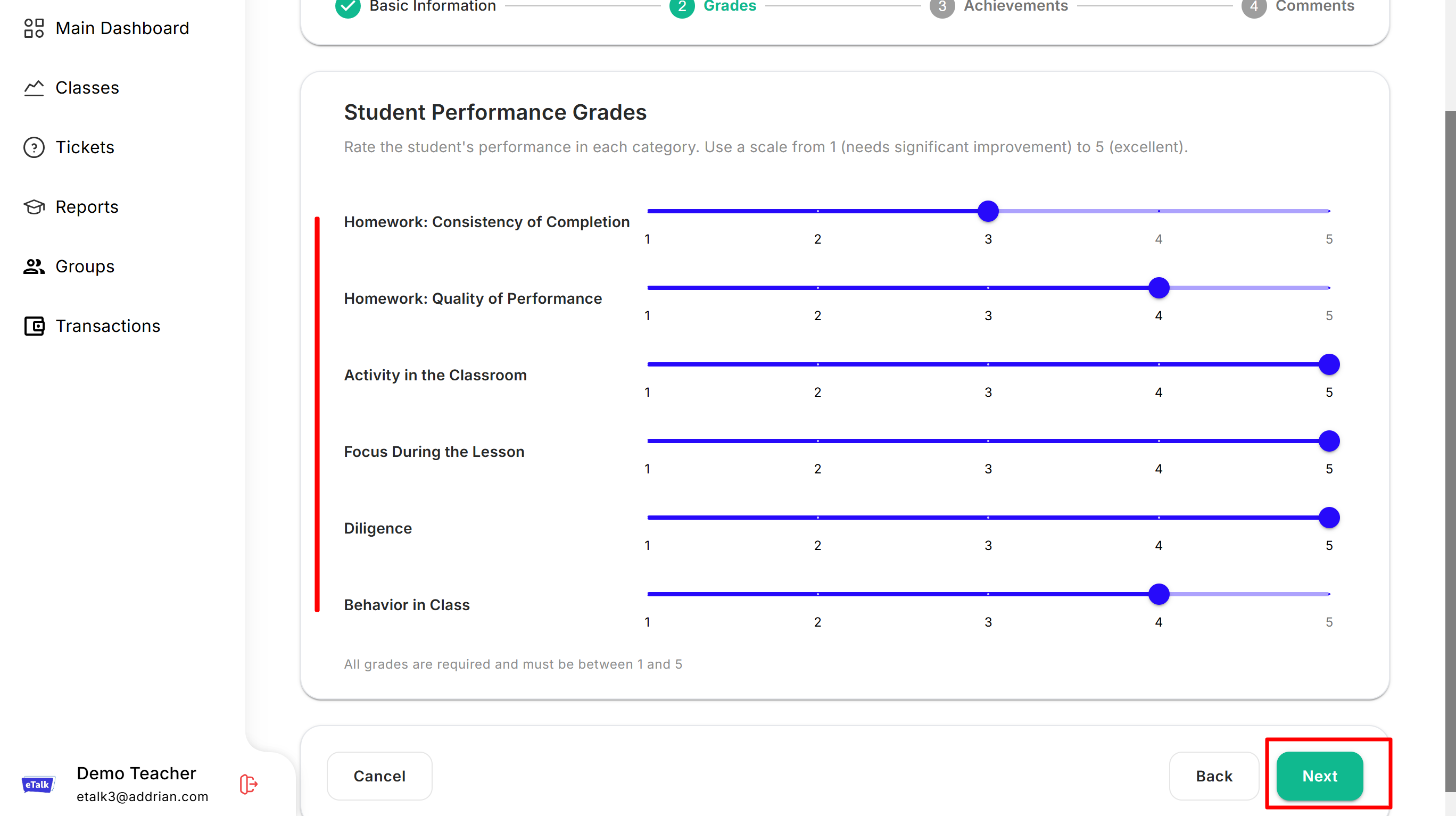1456x816 pixels.
Task: Set Behavior in Class slider to 5
Action: 1329,594
